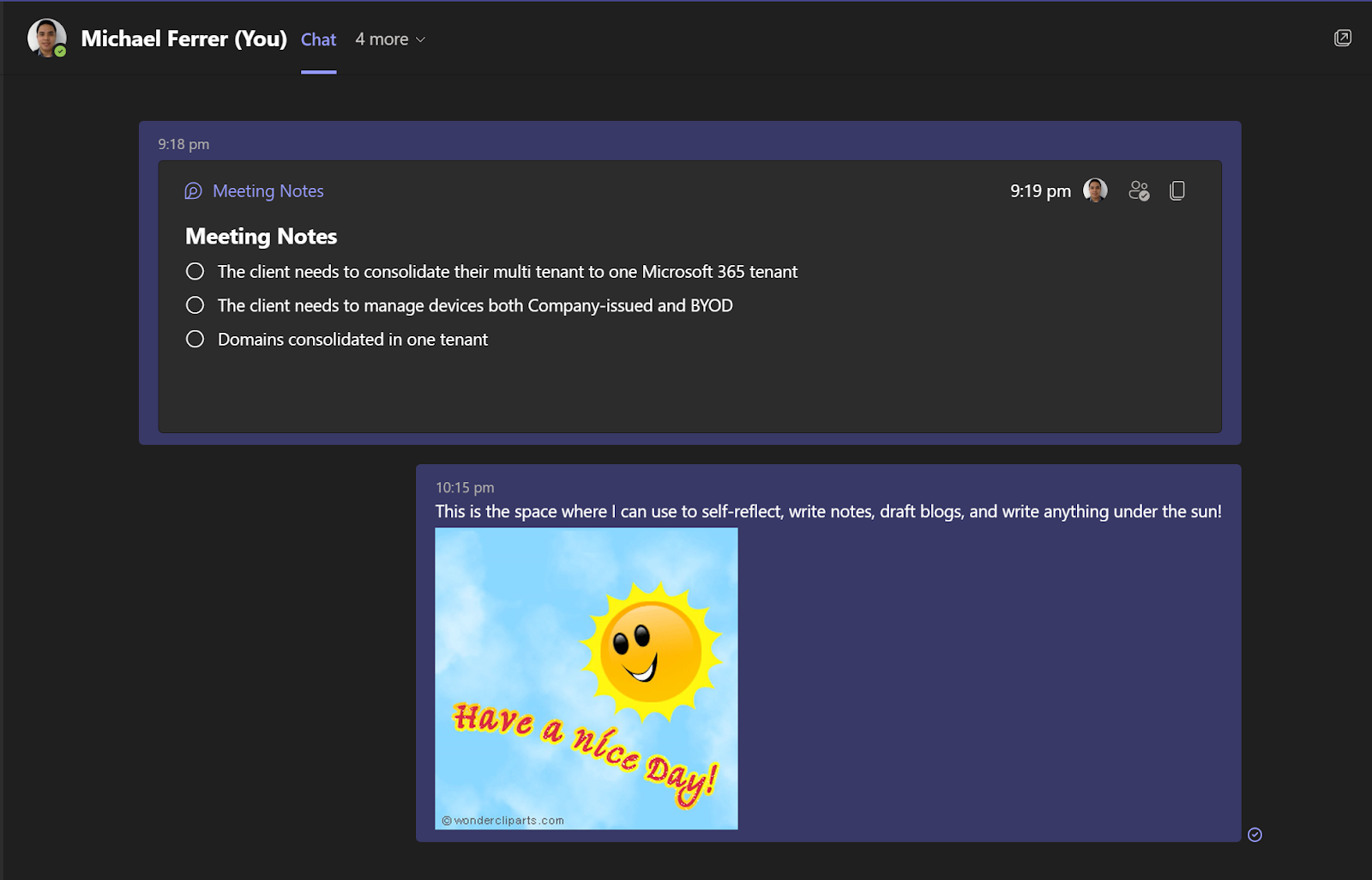Expand the 4 more tabs dropdown

coord(390,39)
